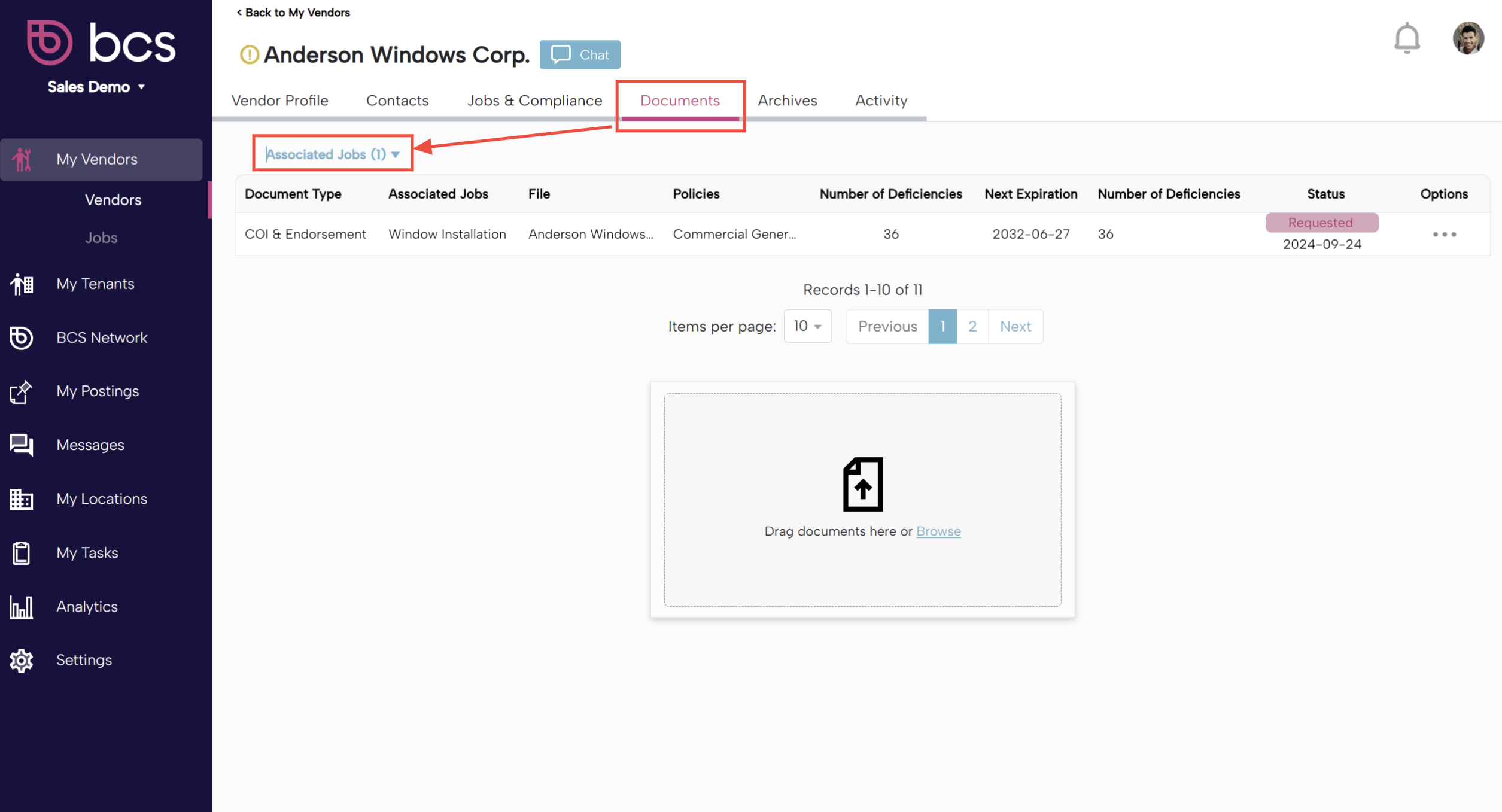
Task: Click the My Vendors sidebar icon
Action: (x=22, y=159)
